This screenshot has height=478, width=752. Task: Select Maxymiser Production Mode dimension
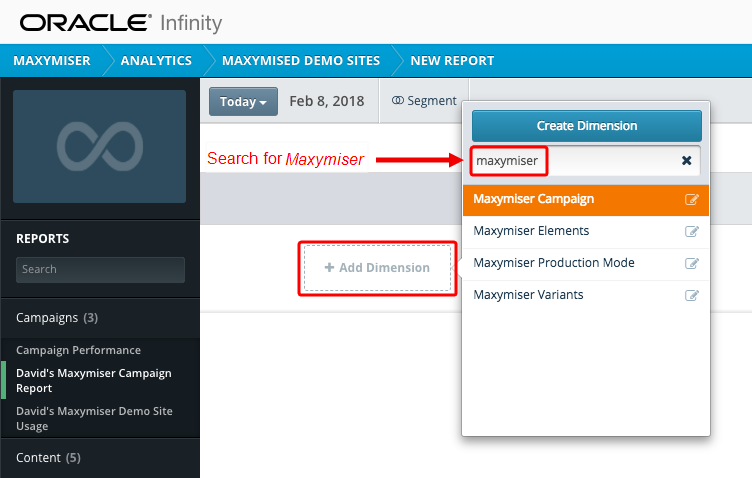(586, 263)
